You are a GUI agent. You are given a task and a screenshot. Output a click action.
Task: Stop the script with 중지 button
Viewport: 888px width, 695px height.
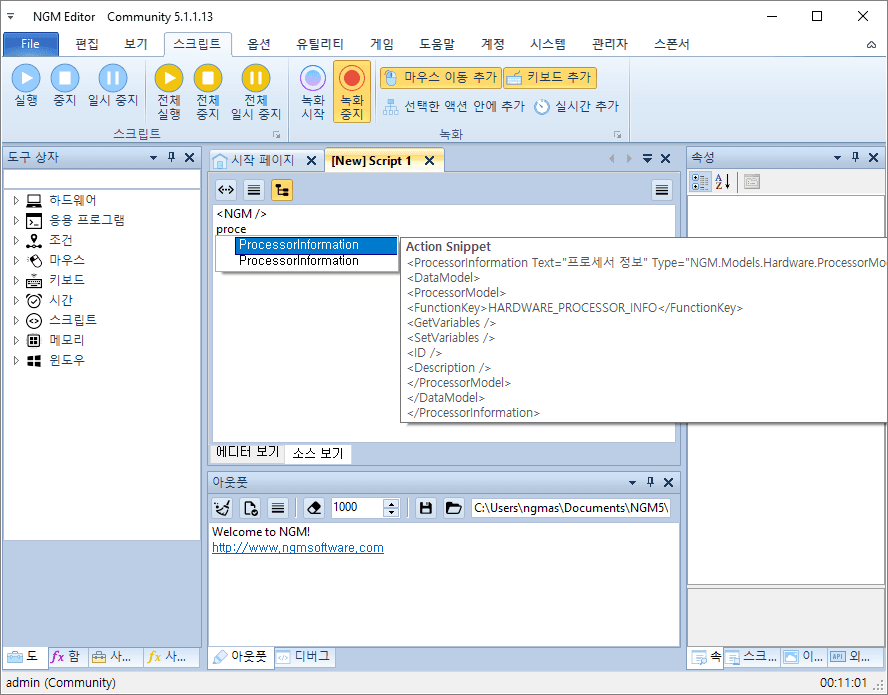[x=65, y=86]
